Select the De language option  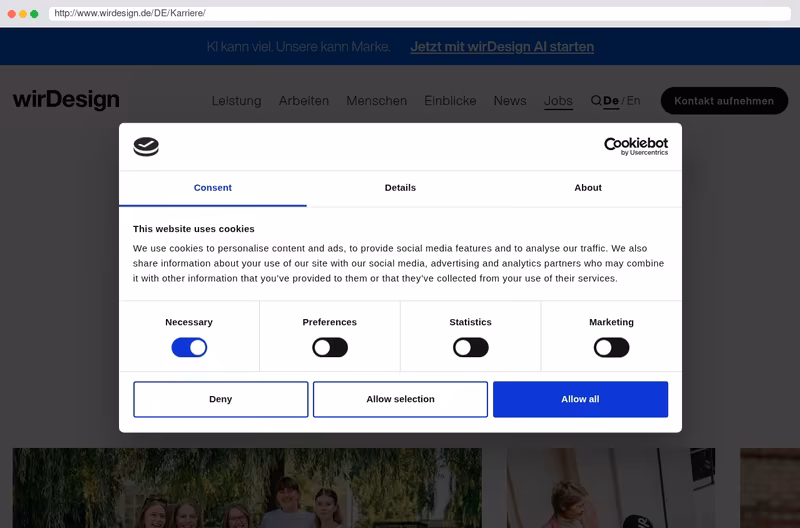pyautogui.click(x=611, y=100)
